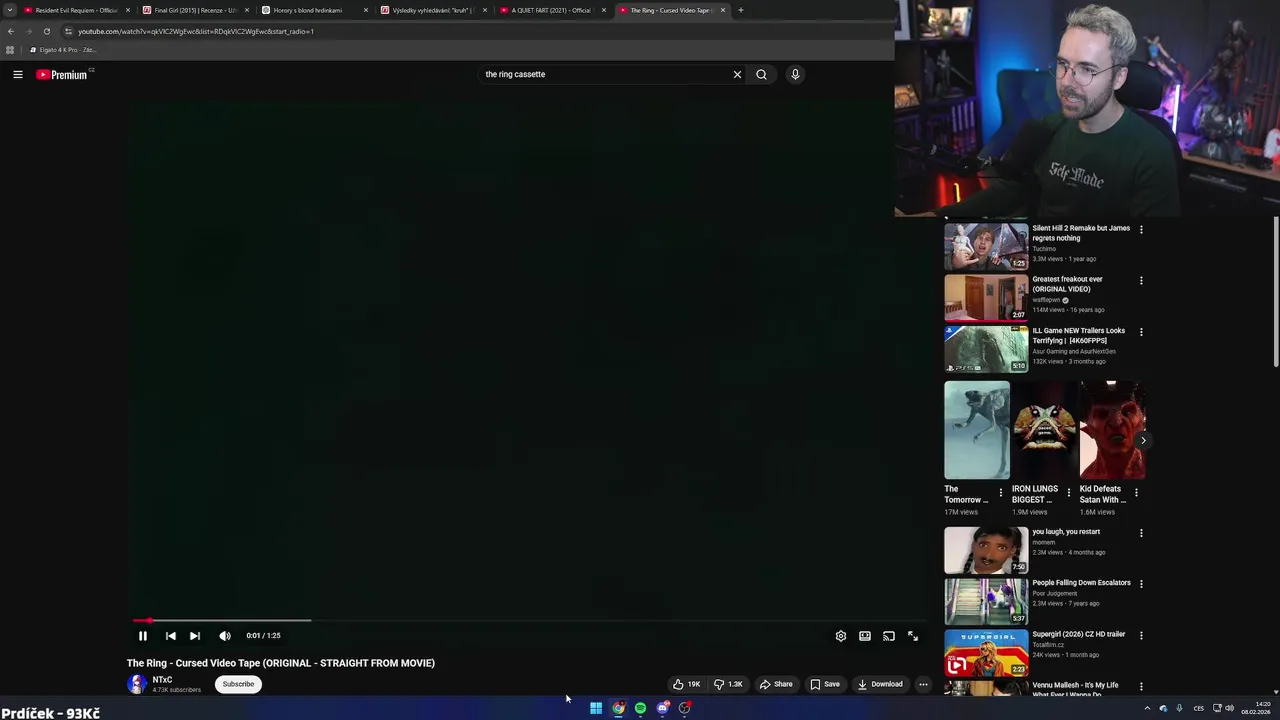1280x720 pixels.
Task: Click the page scrollbar on the right
Action: tap(1276, 290)
